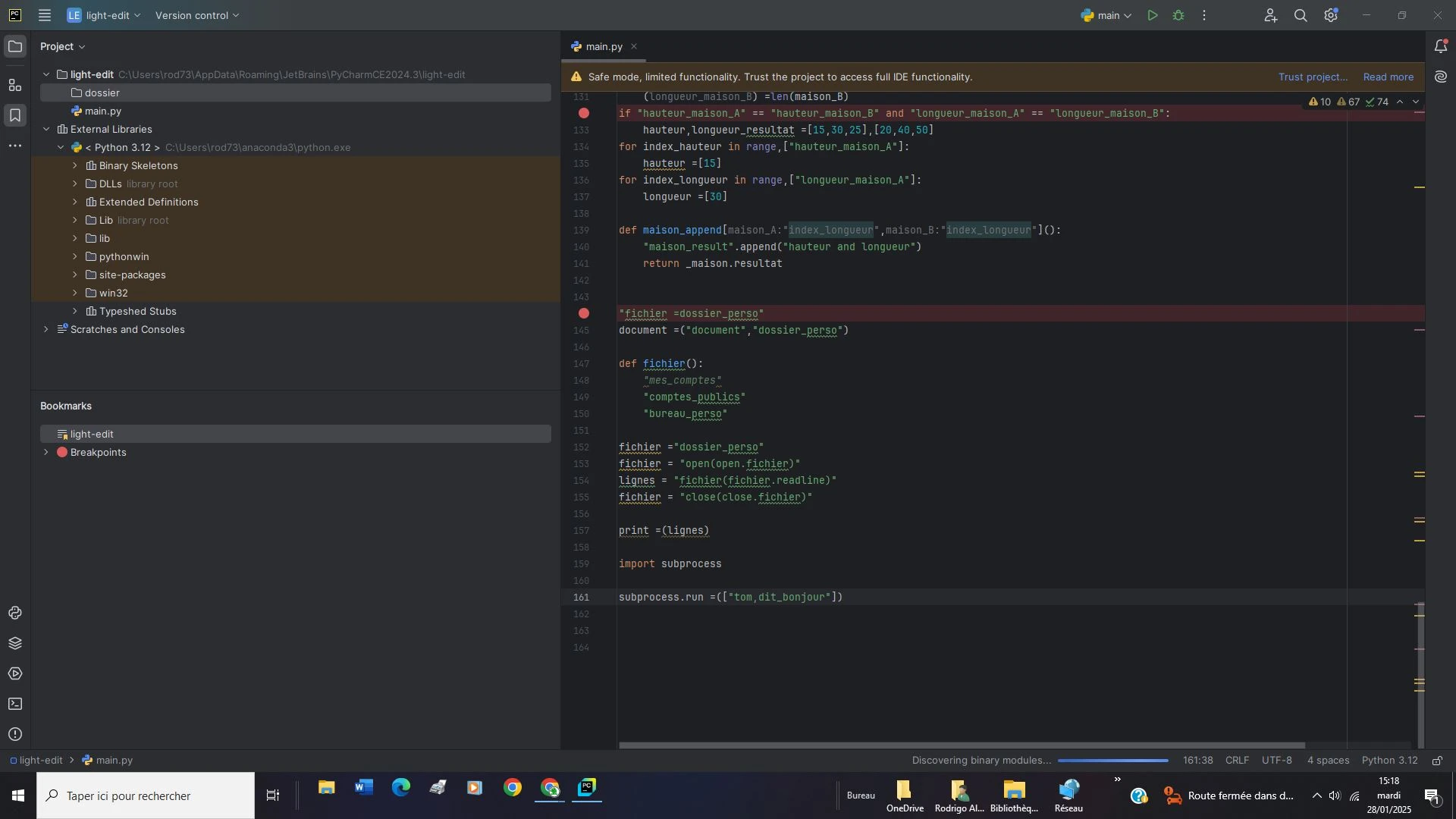The height and width of the screenshot is (819, 1456).
Task: Select the main.py editor tab
Action: [x=604, y=46]
